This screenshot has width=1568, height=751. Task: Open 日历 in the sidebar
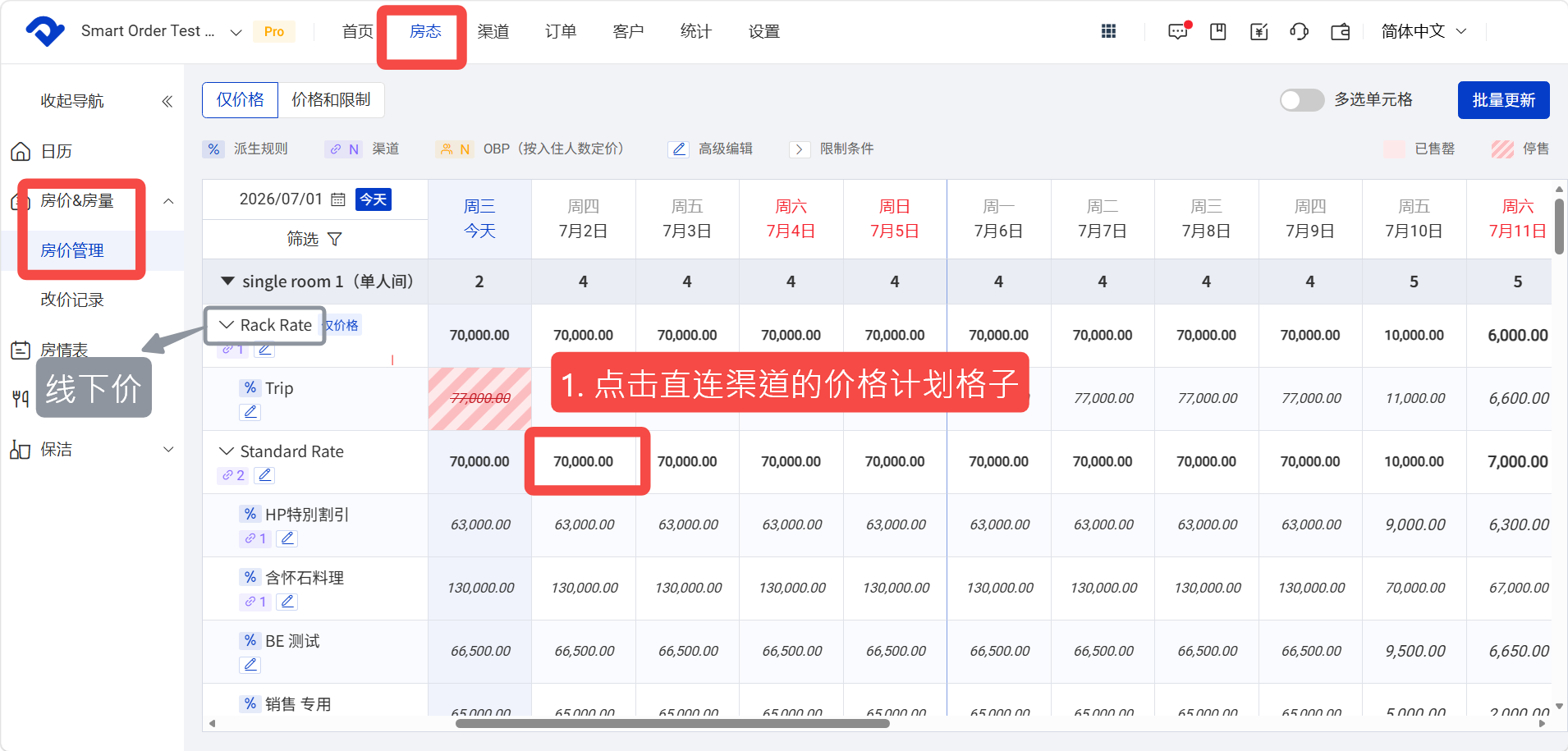57,151
